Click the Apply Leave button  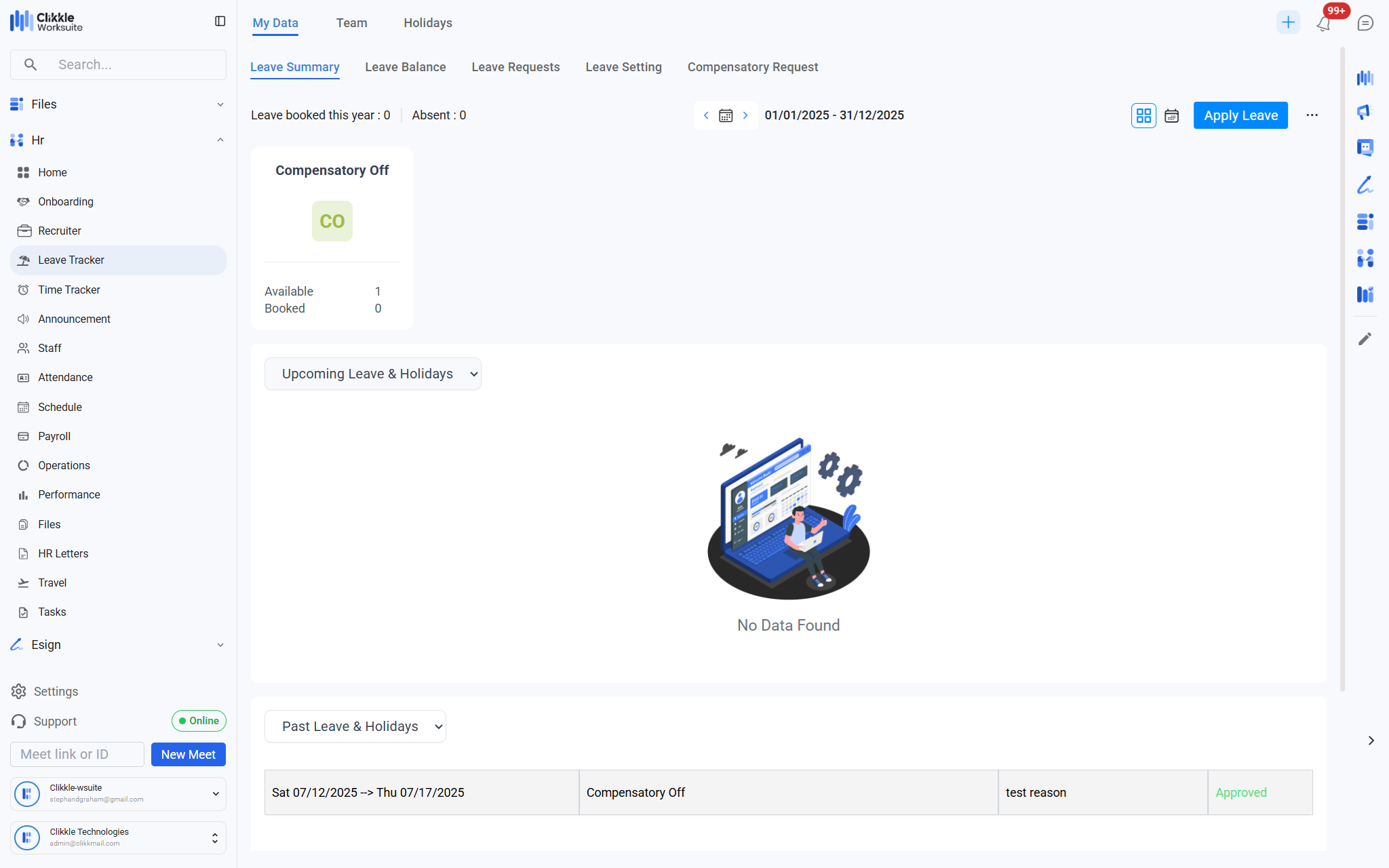1240,115
